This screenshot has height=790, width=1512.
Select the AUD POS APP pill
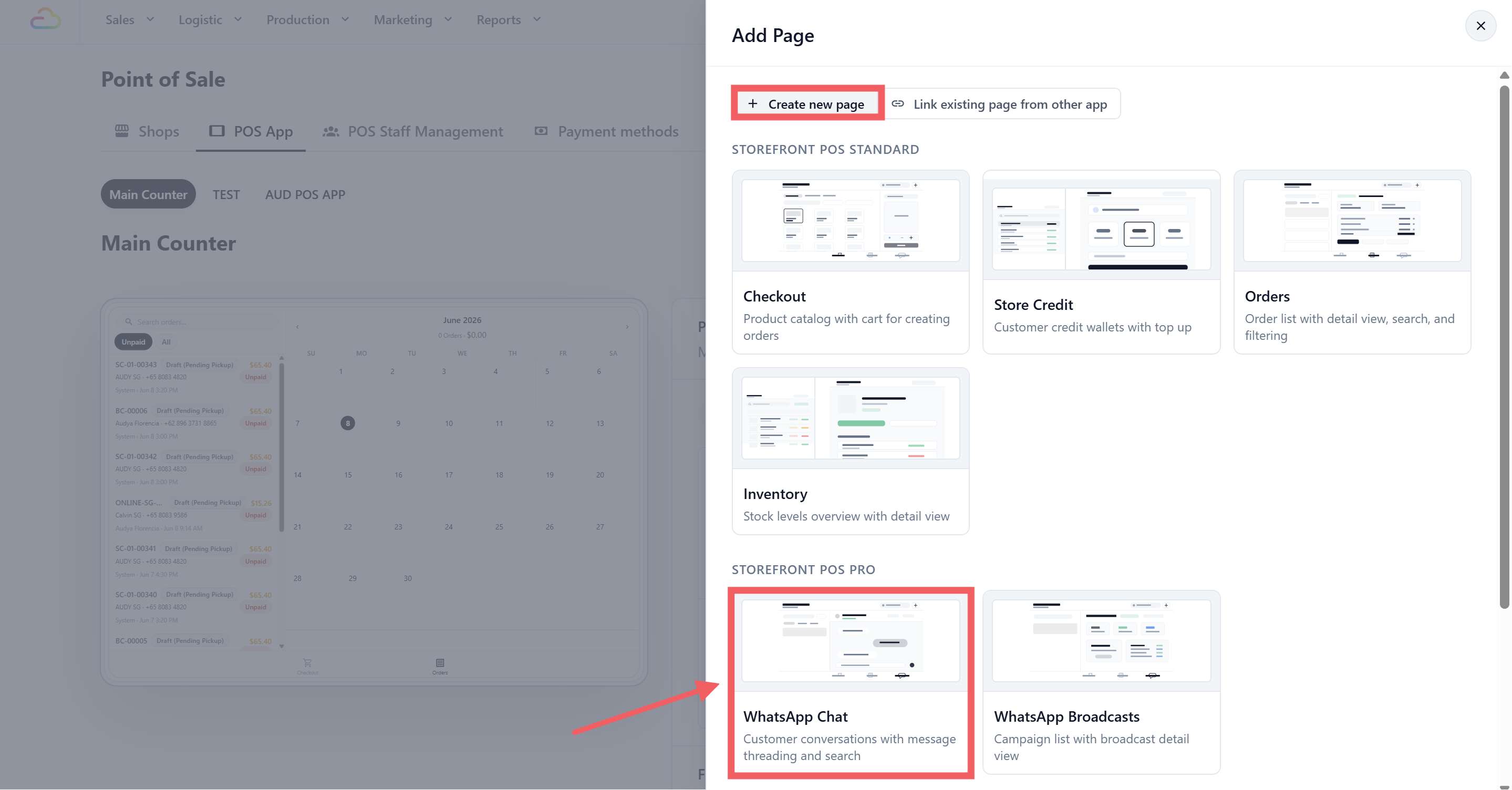pos(305,194)
